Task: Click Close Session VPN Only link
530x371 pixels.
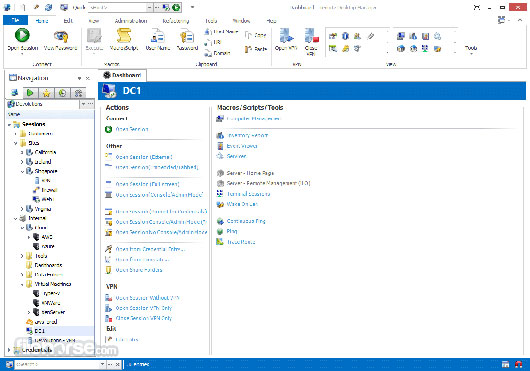Action: pos(144,318)
